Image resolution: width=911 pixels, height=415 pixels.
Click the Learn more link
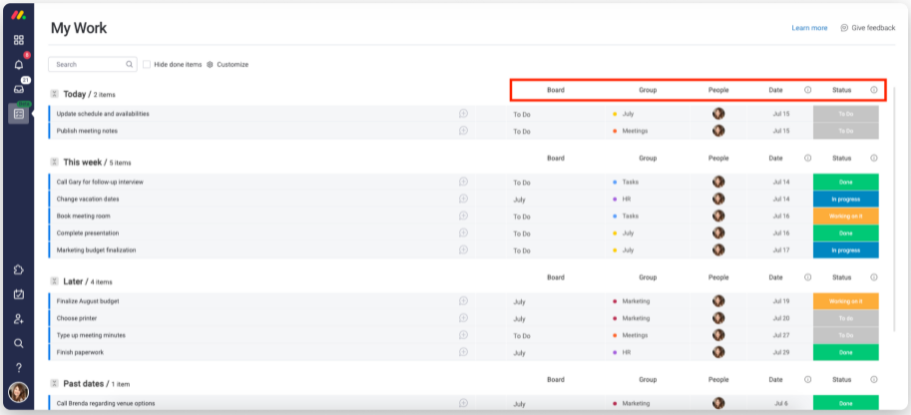[x=809, y=28]
